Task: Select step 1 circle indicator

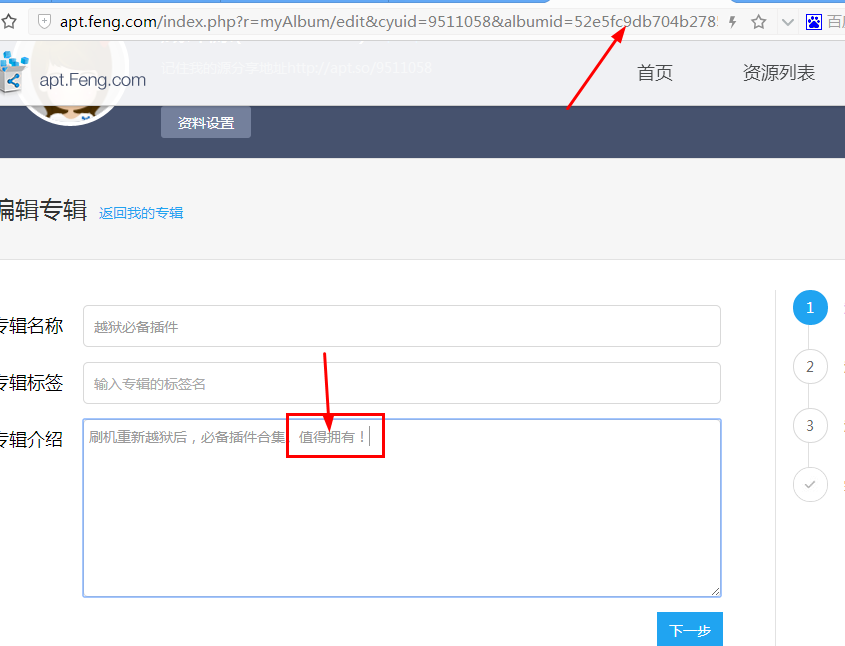Action: pyautogui.click(x=810, y=308)
